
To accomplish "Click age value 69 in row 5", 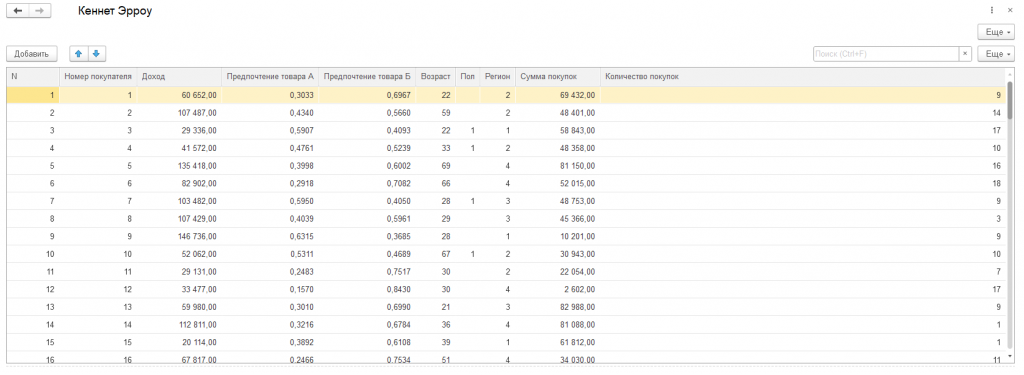I will [x=446, y=166].
